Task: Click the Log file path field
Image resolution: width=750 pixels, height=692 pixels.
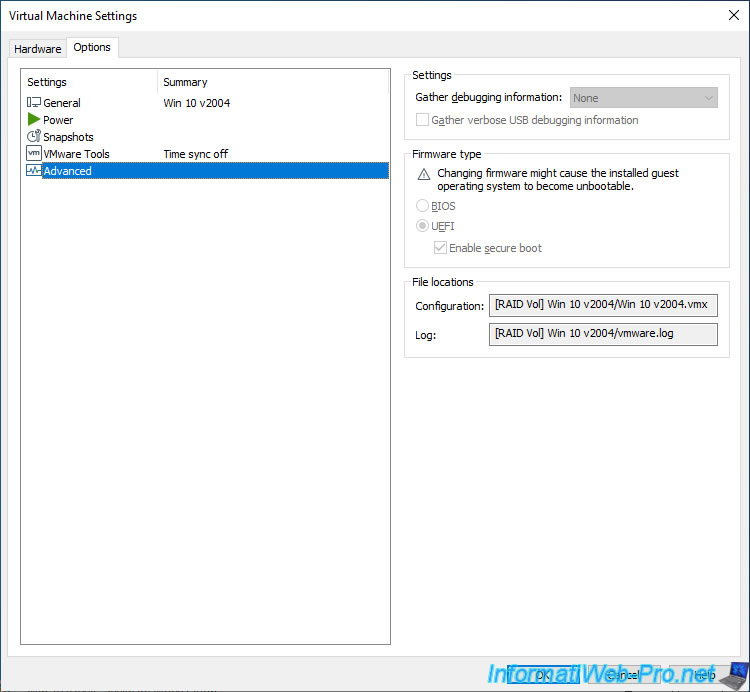Action: 603,334
